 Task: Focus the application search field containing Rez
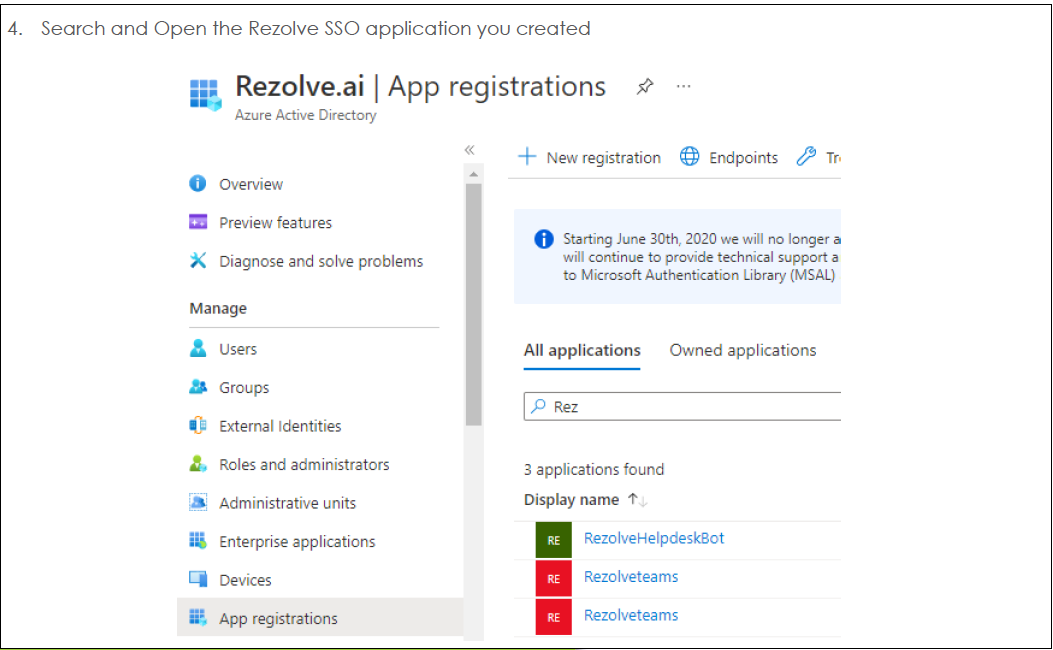[682, 406]
